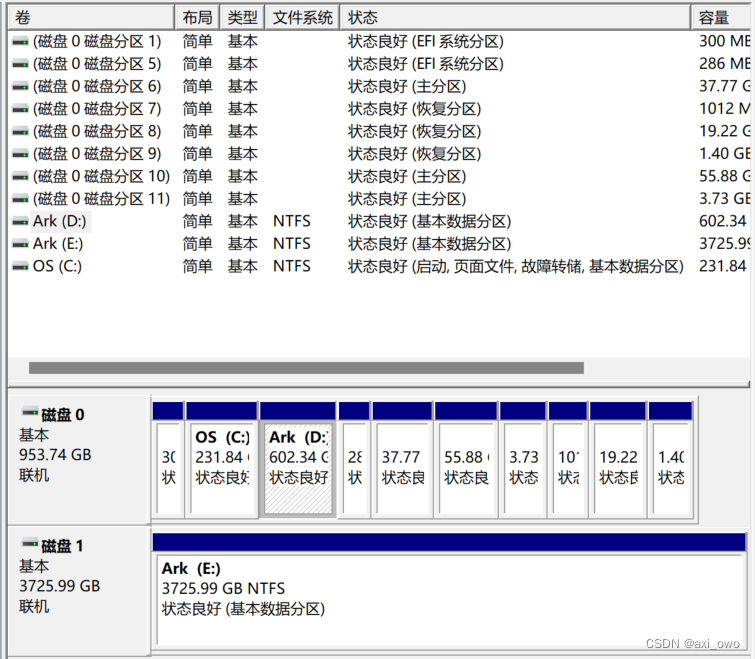Sort by the 容量 column header
This screenshot has height=659, width=755.
[722, 18]
